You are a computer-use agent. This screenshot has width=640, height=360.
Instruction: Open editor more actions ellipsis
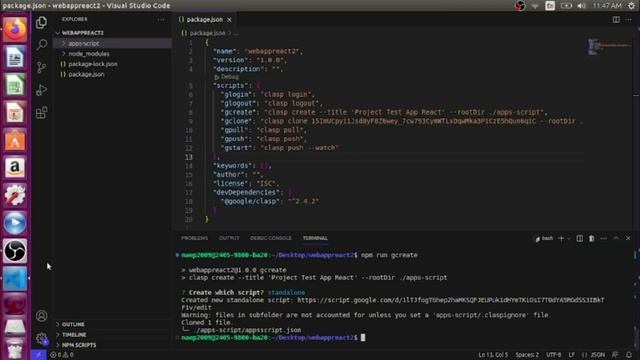click(x=629, y=20)
